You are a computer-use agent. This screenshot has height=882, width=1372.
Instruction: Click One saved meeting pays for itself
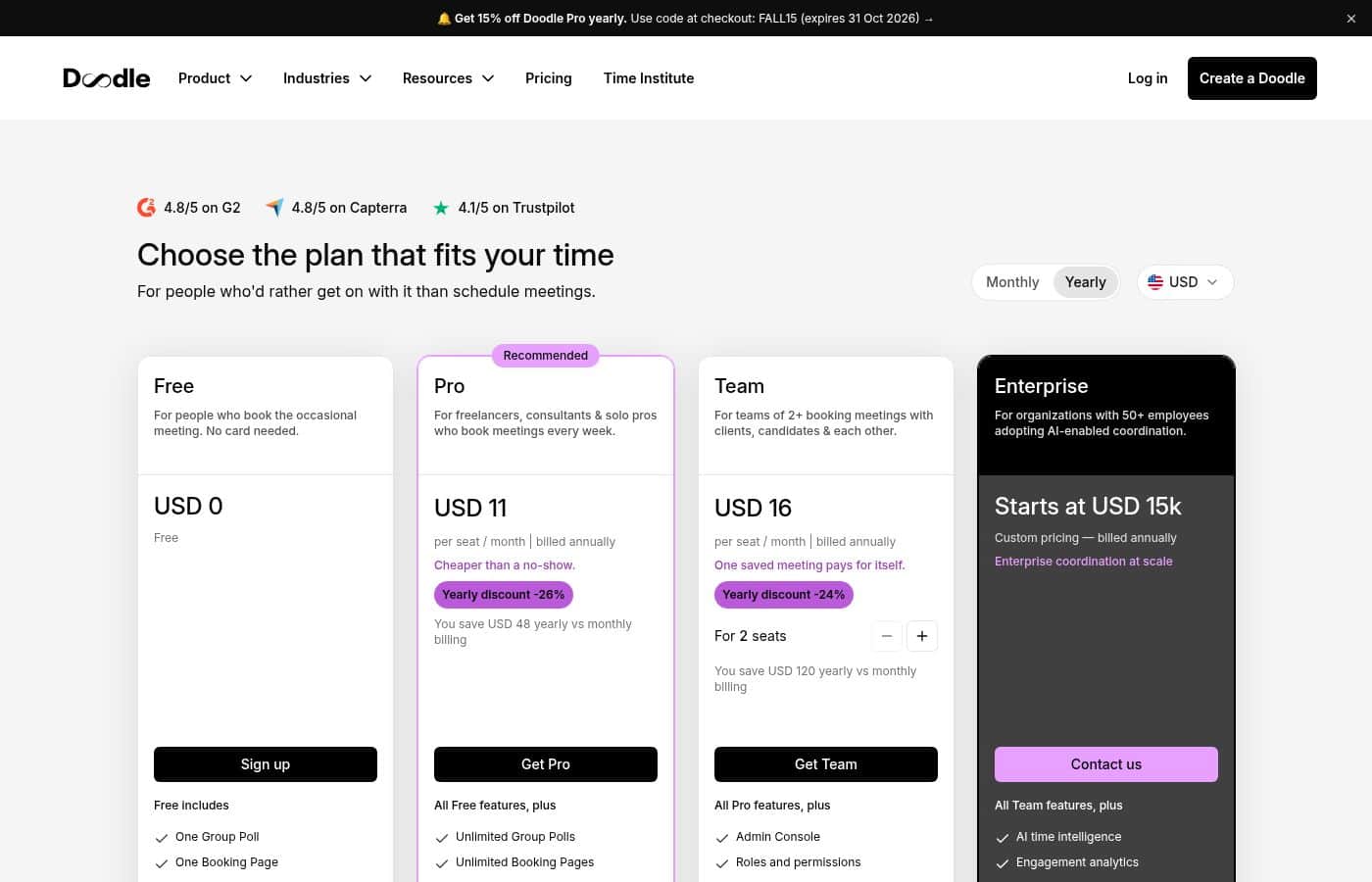click(x=809, y=565)
